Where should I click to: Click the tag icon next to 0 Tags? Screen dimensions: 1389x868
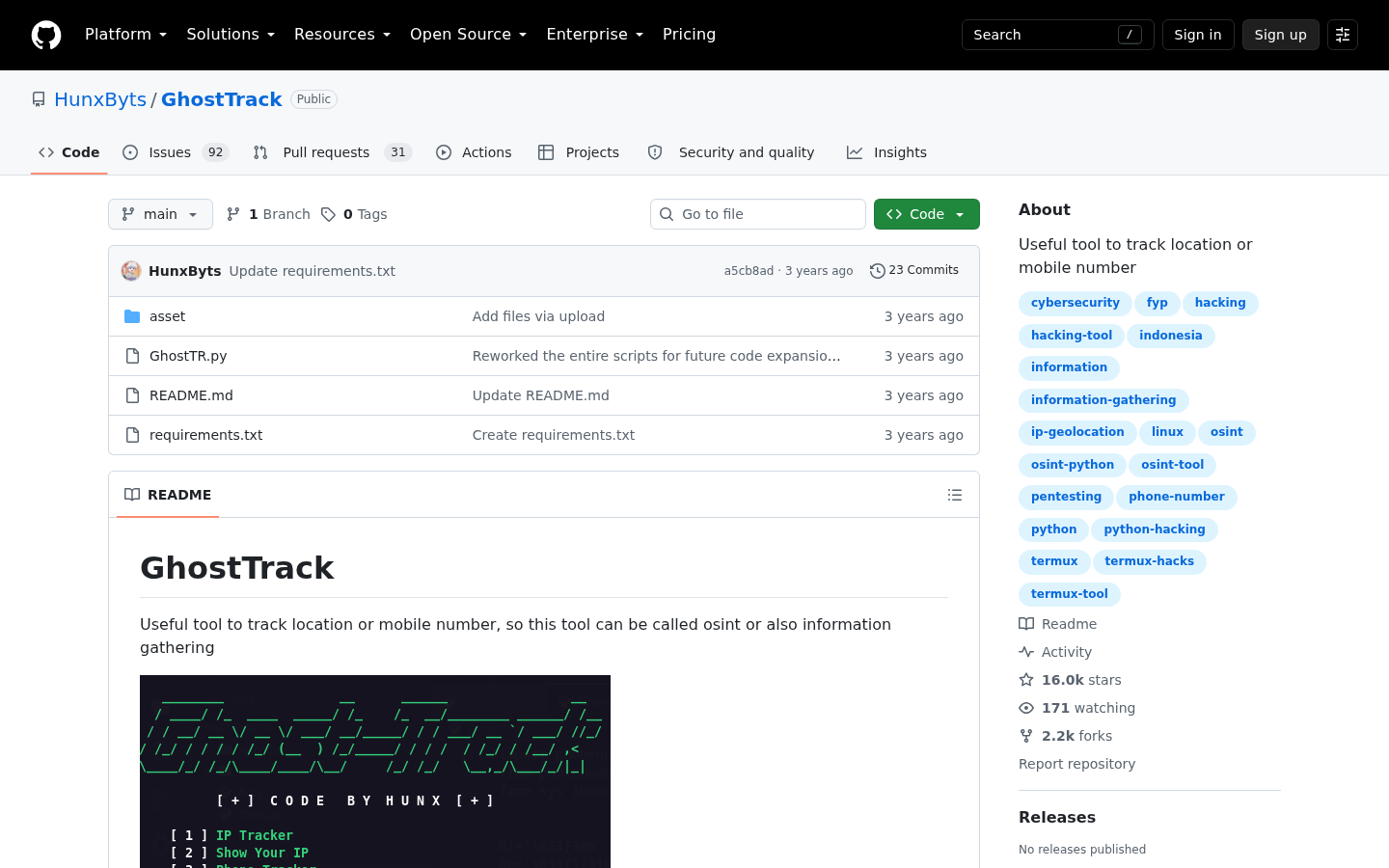click(x=328, y=214)
